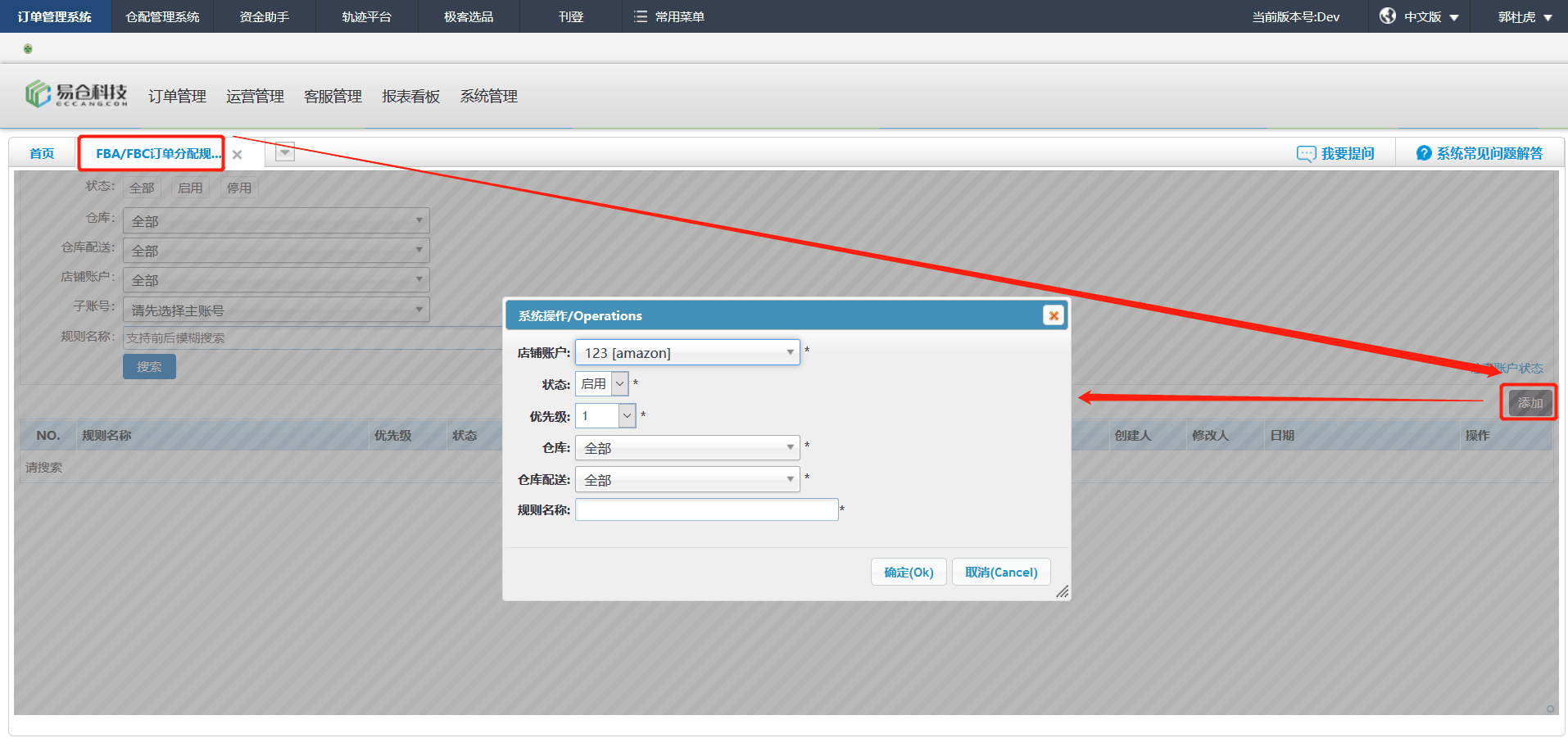Click the 规则名称 input field in dialog
1568x738 pixels.
pos(706,509)
